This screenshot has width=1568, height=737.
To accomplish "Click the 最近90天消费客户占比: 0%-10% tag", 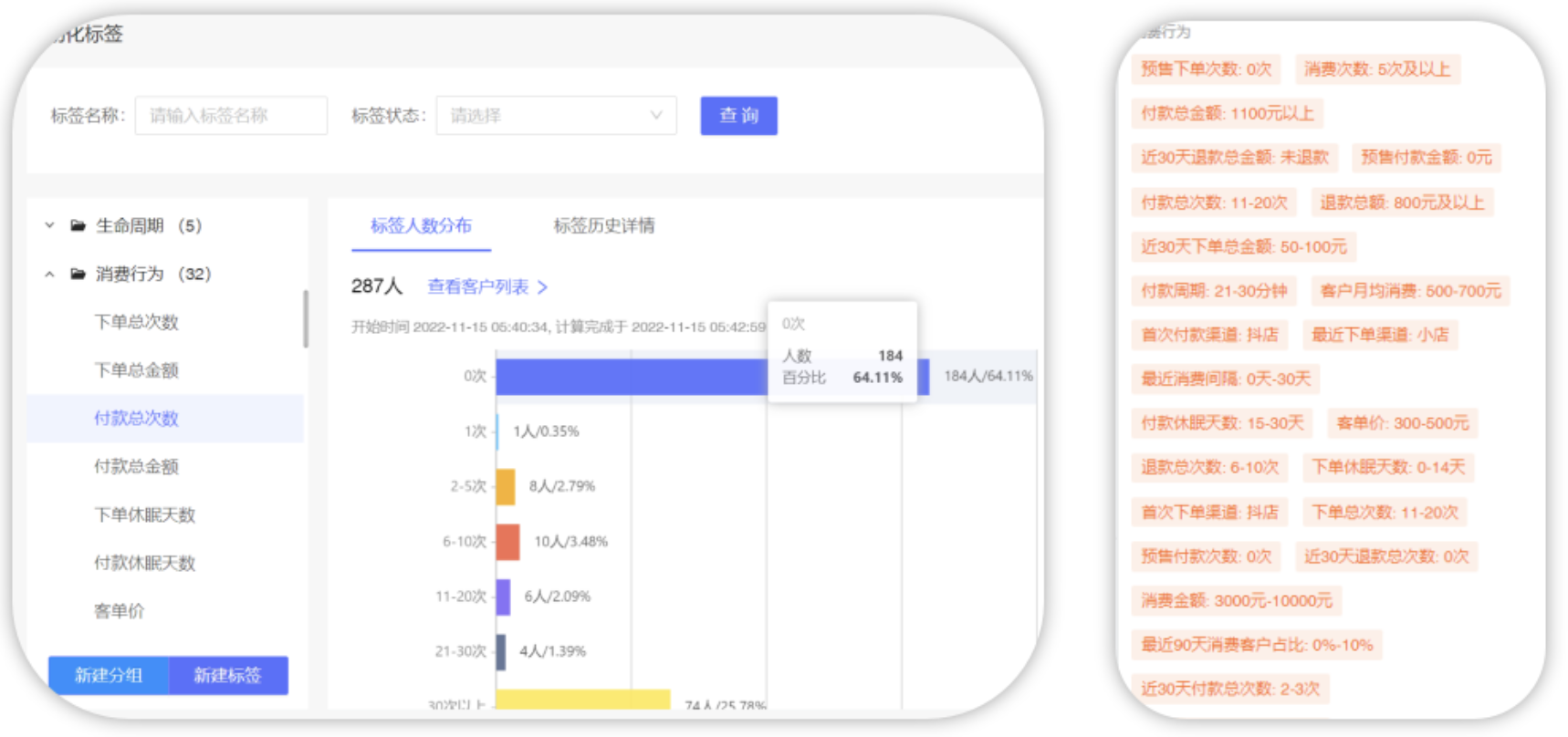I will pyautogui.click(x=1257, y=645).
